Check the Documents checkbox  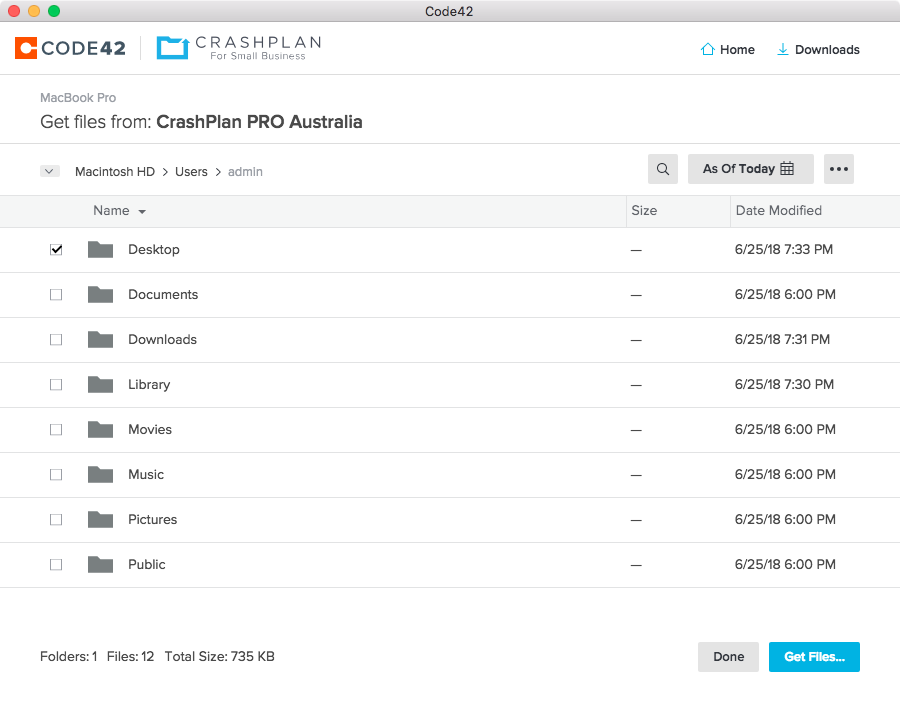pyautogui.click(x=56, y=294)
